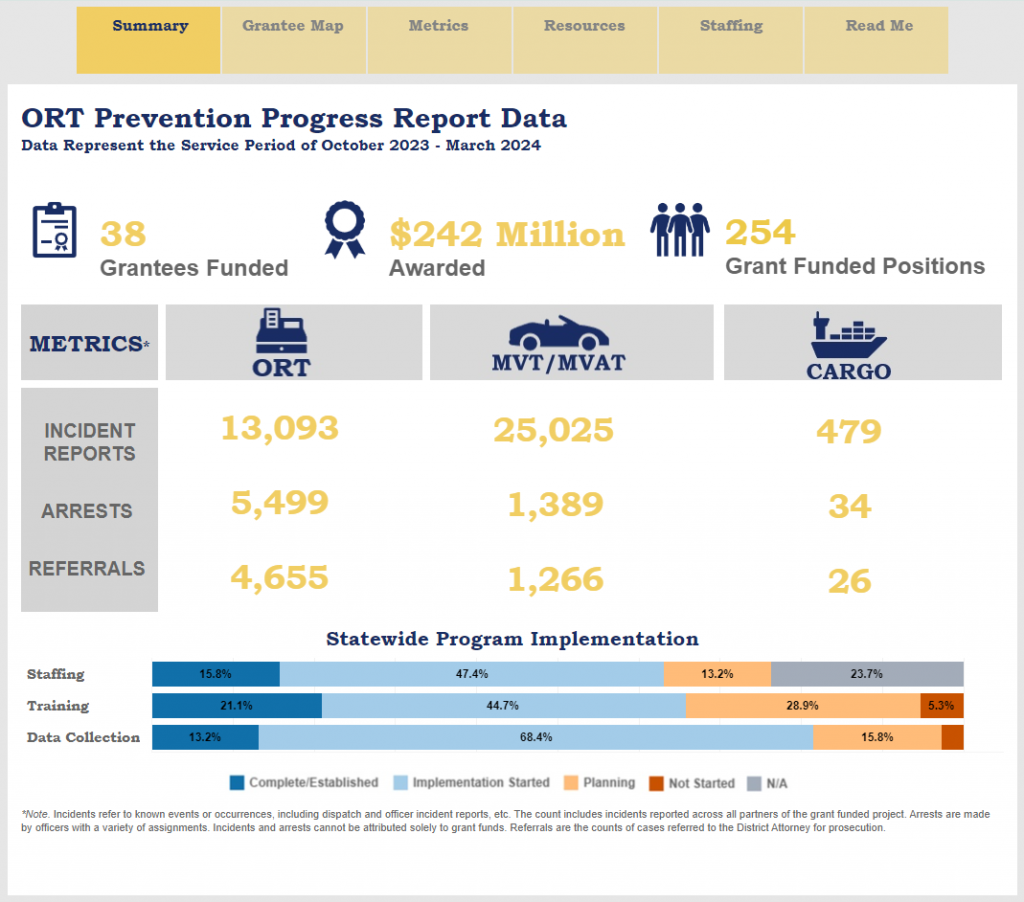Click the grantees funded clipboard icon
The width and height of the screenshot is (1024, 902).
pyautogui.click(x=54, y=230)
